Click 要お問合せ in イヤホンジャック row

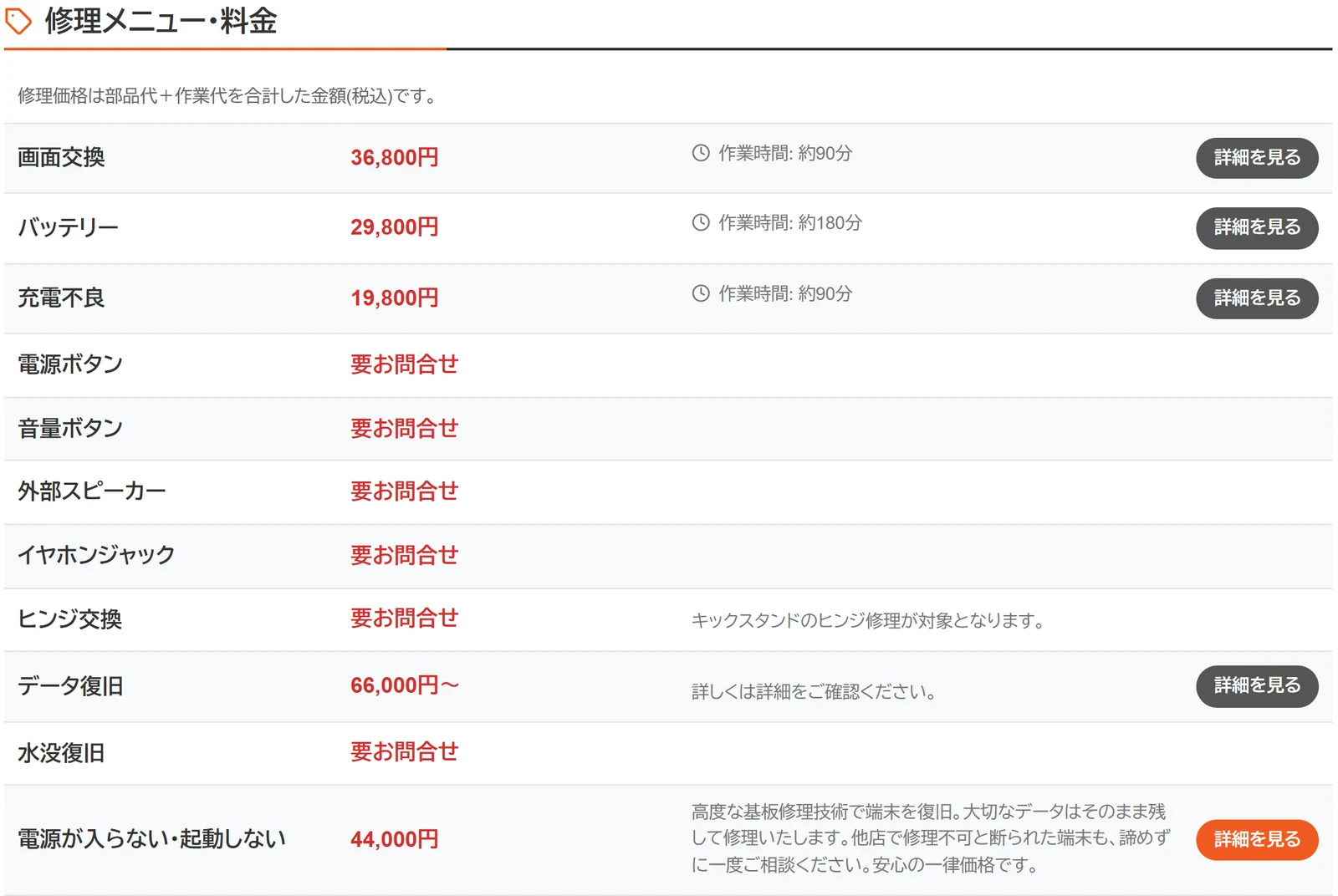405,555
